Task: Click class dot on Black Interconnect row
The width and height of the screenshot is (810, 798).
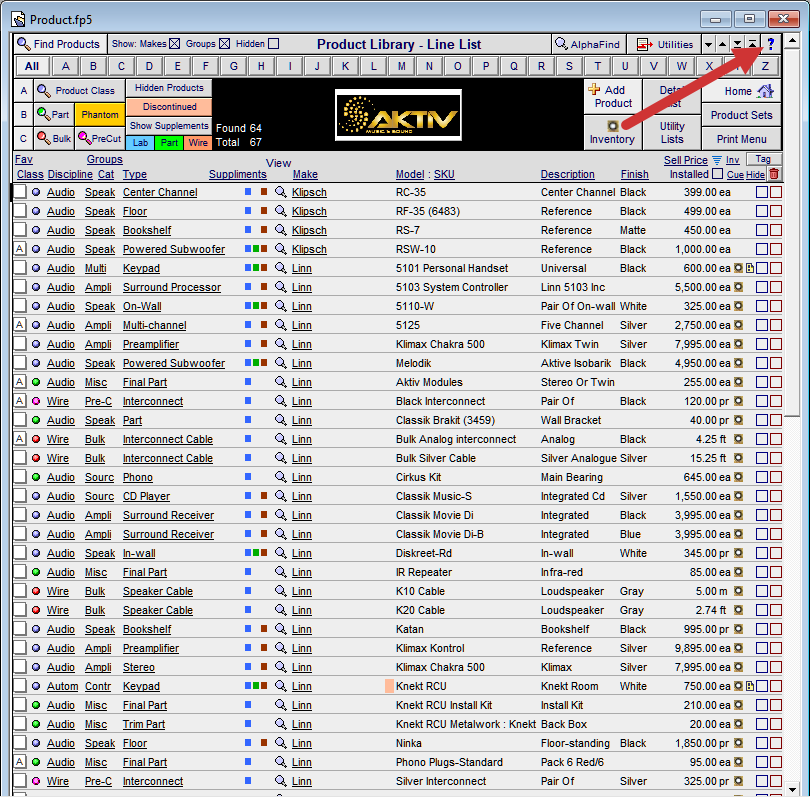Action: pyautogui.click(x=36, y=401)
